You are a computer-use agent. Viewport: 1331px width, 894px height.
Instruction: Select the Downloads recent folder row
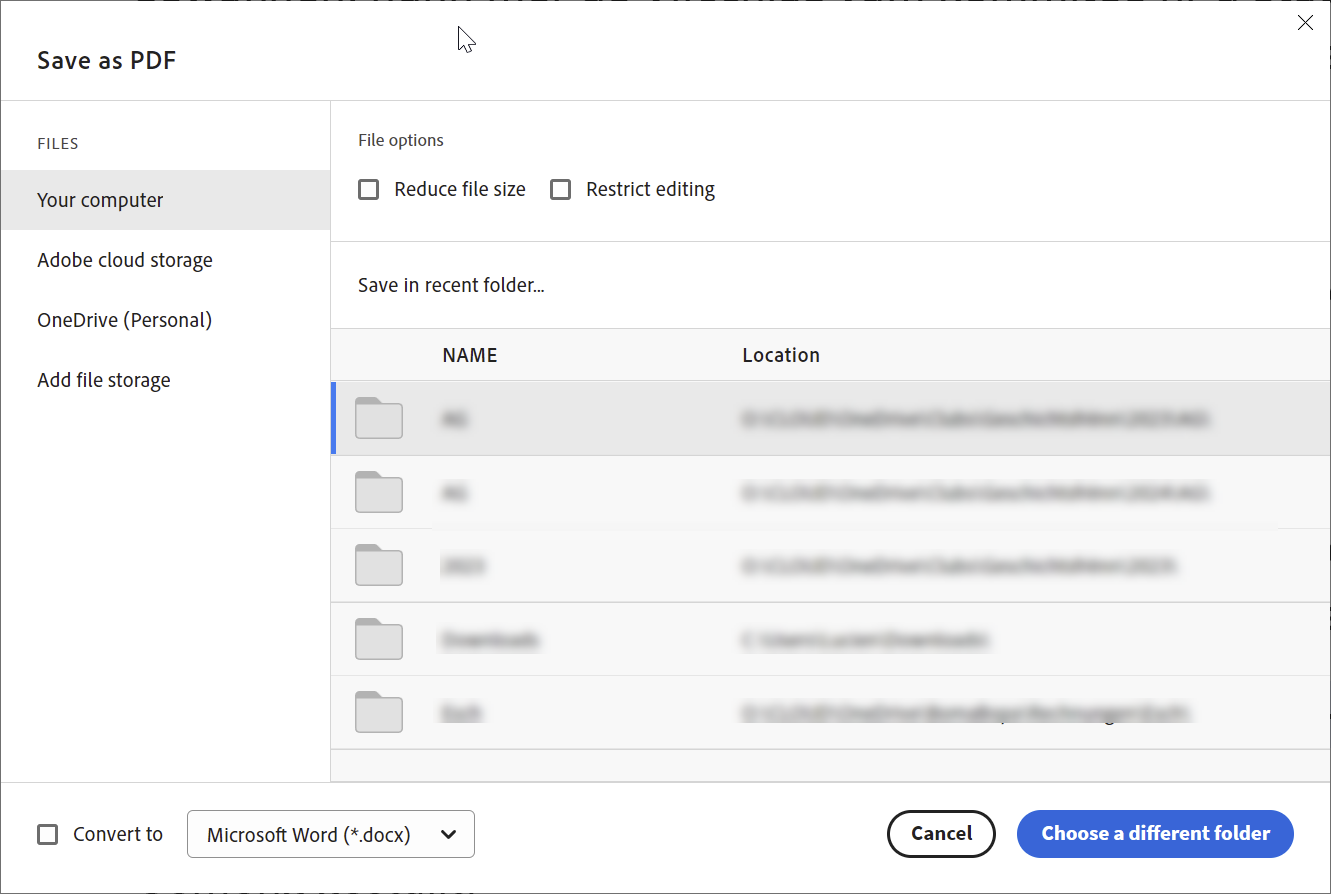point(700,639)
